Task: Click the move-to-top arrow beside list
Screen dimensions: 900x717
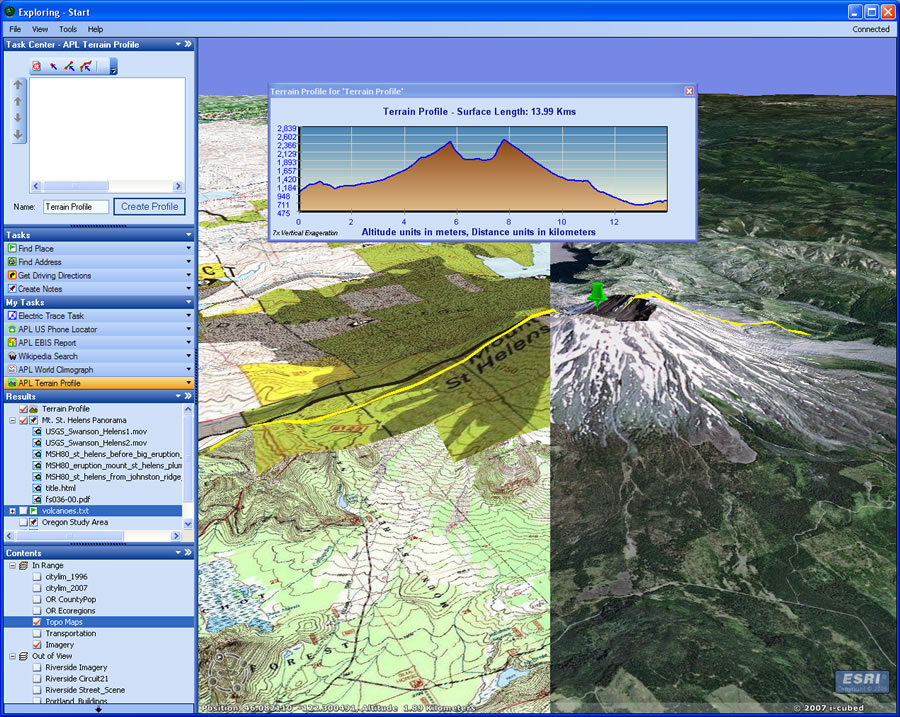Action: click(x=18, y=85)
